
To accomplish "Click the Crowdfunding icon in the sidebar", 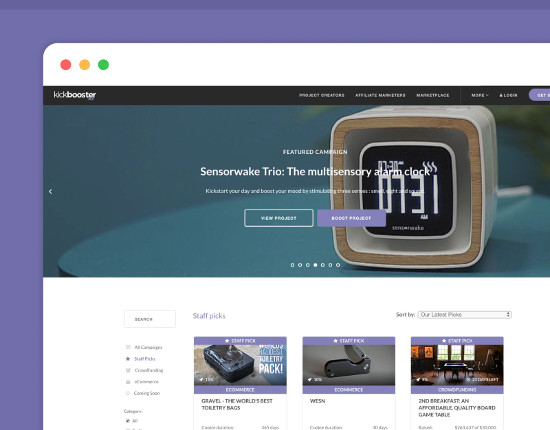I will pos(128,370).
